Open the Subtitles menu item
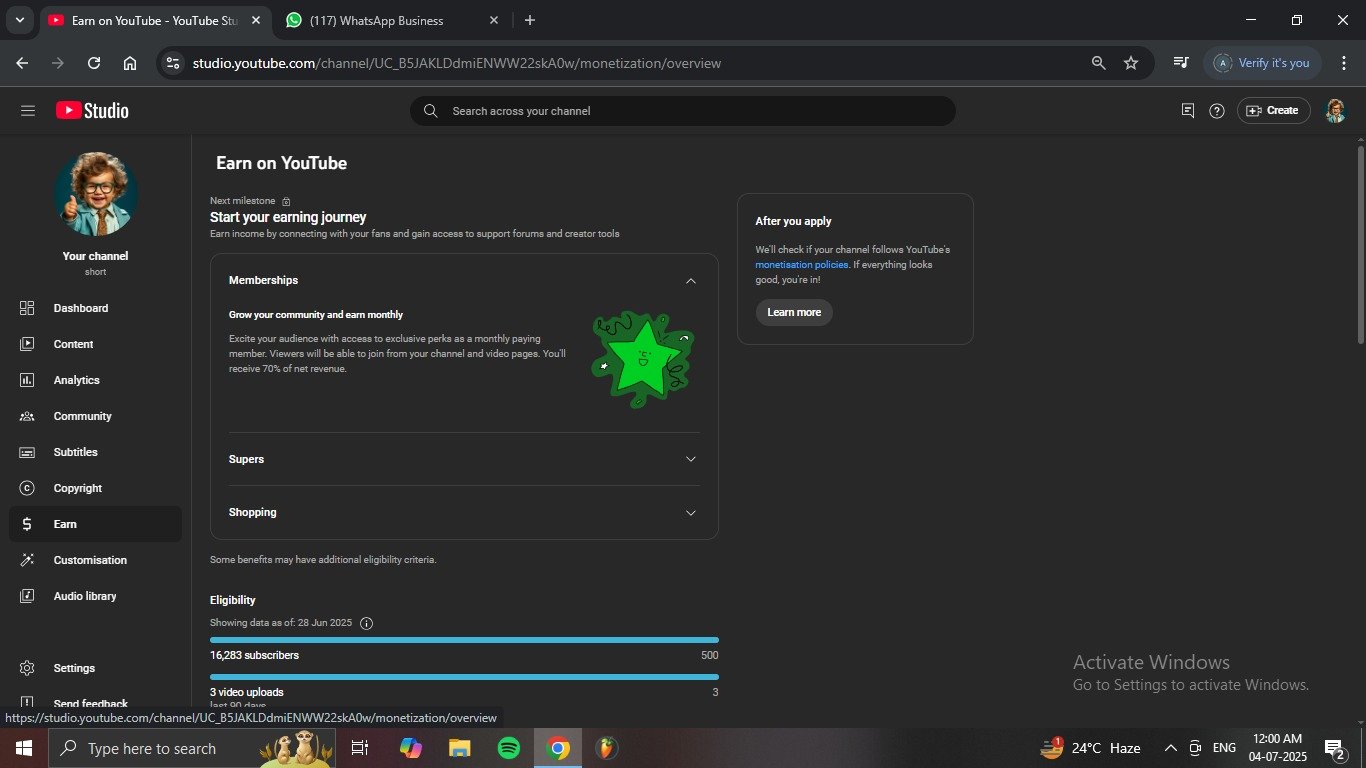 pyautogui.click(x=95, y=452)
